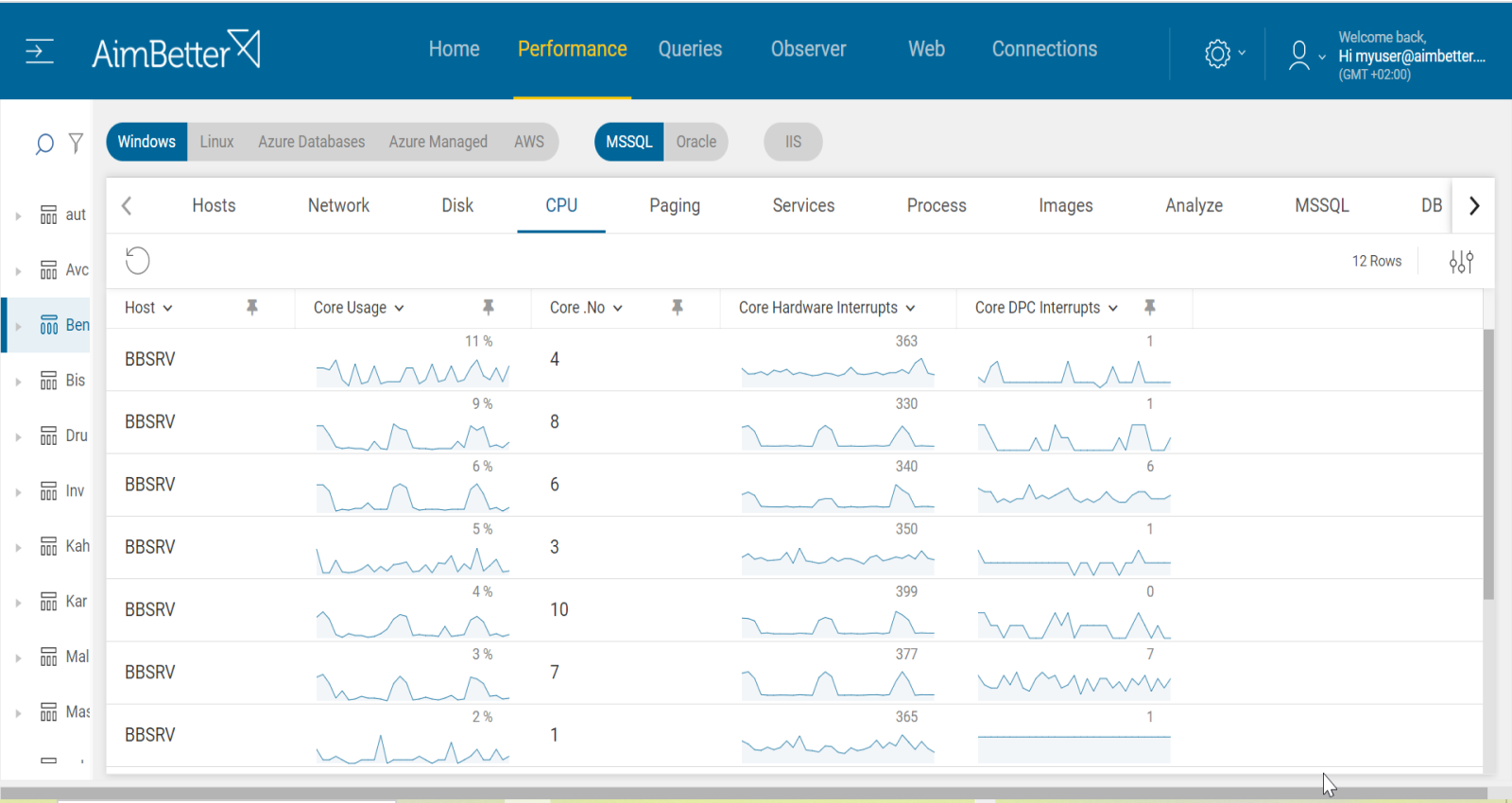Switch to the Disk tab
This screenshot has width=1512, height=803.
click(x=457, y=205)
